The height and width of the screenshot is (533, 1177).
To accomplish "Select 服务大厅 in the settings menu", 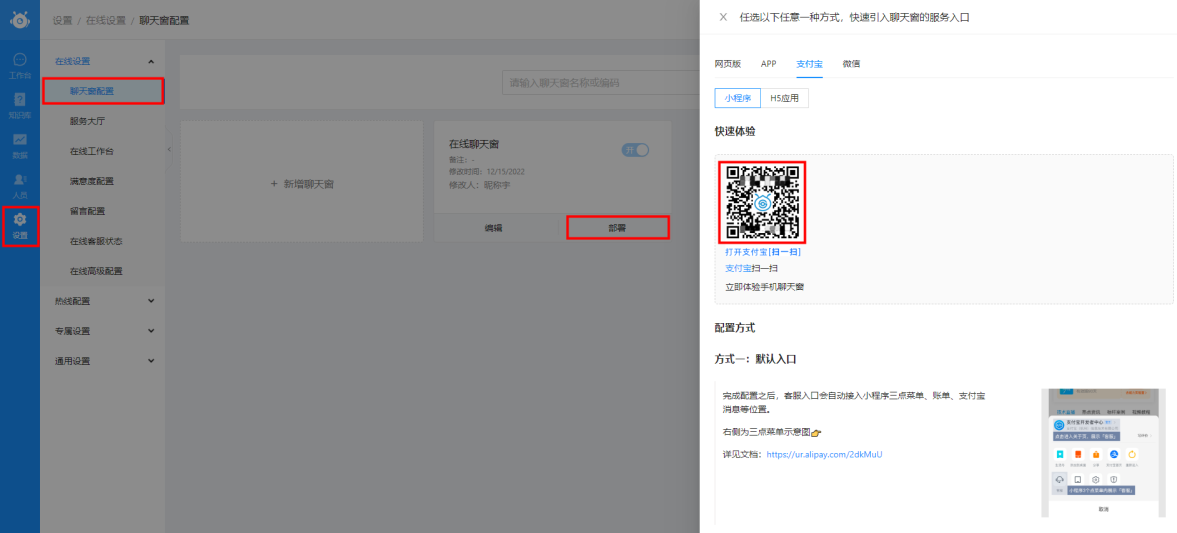I will tap(104, 121).
